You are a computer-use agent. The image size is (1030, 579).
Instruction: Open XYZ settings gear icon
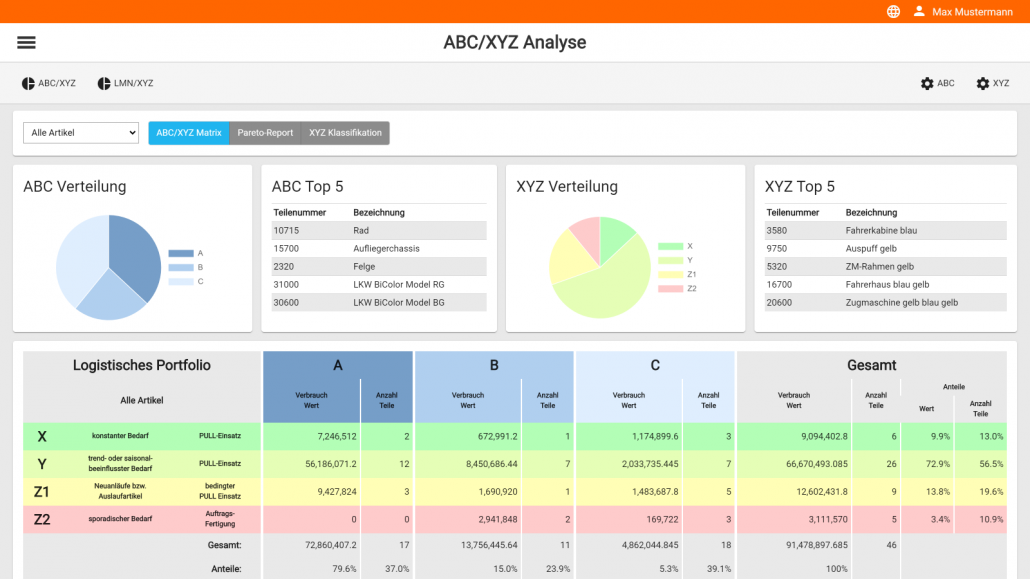pyautogui.click(x=983, y=84)
